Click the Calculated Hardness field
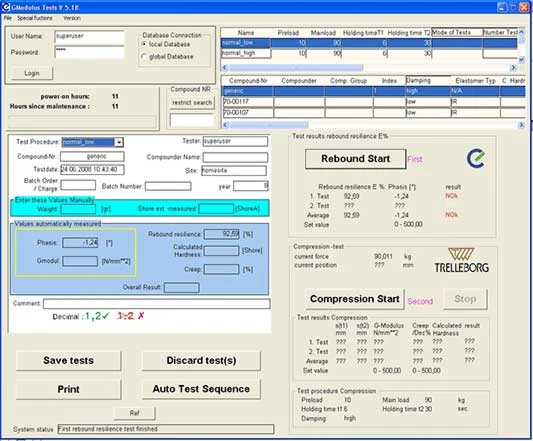The width and height of the screenshot is (533, 441). click(222, 251)
